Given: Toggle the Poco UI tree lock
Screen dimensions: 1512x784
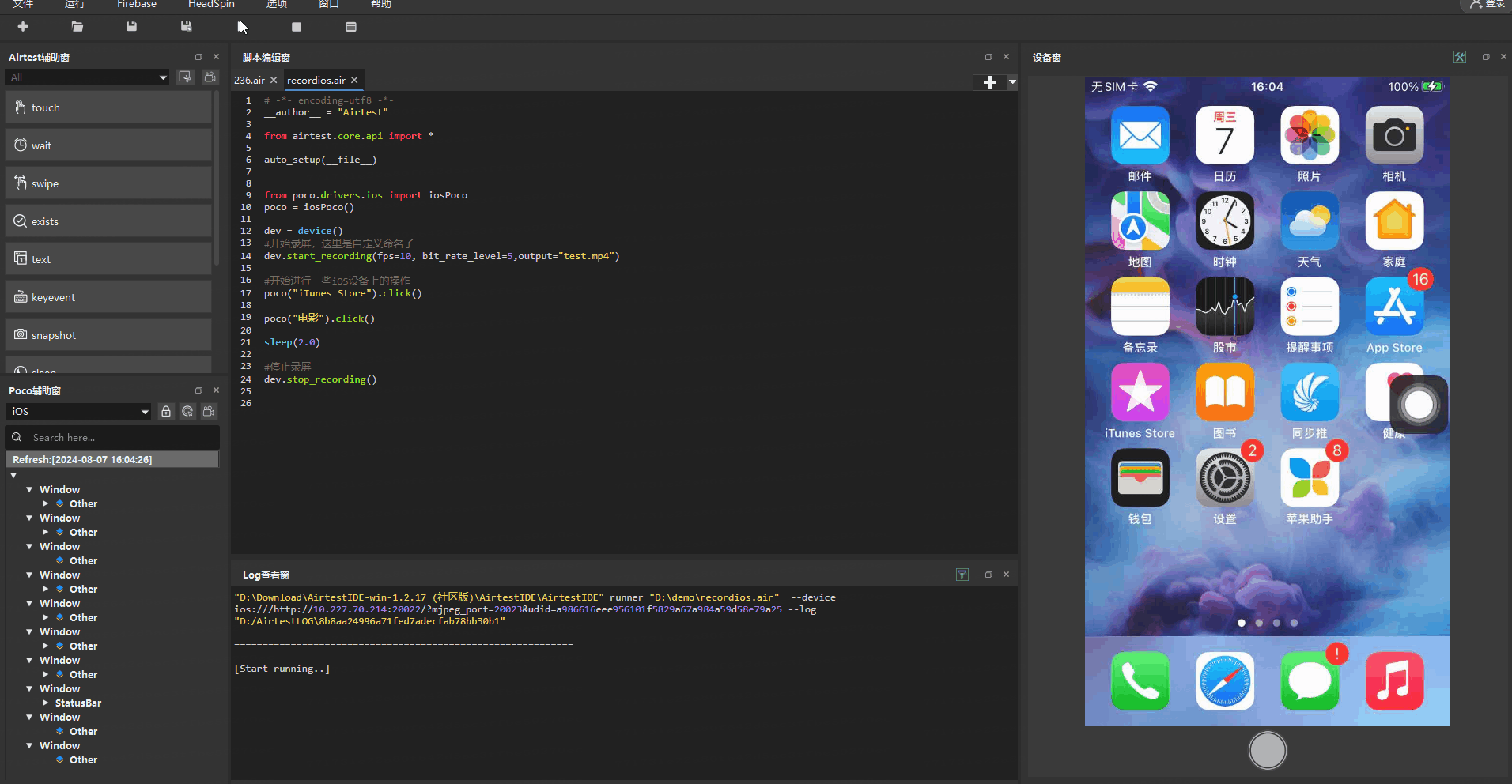Looking at the screenshot, I should [166, 412].
